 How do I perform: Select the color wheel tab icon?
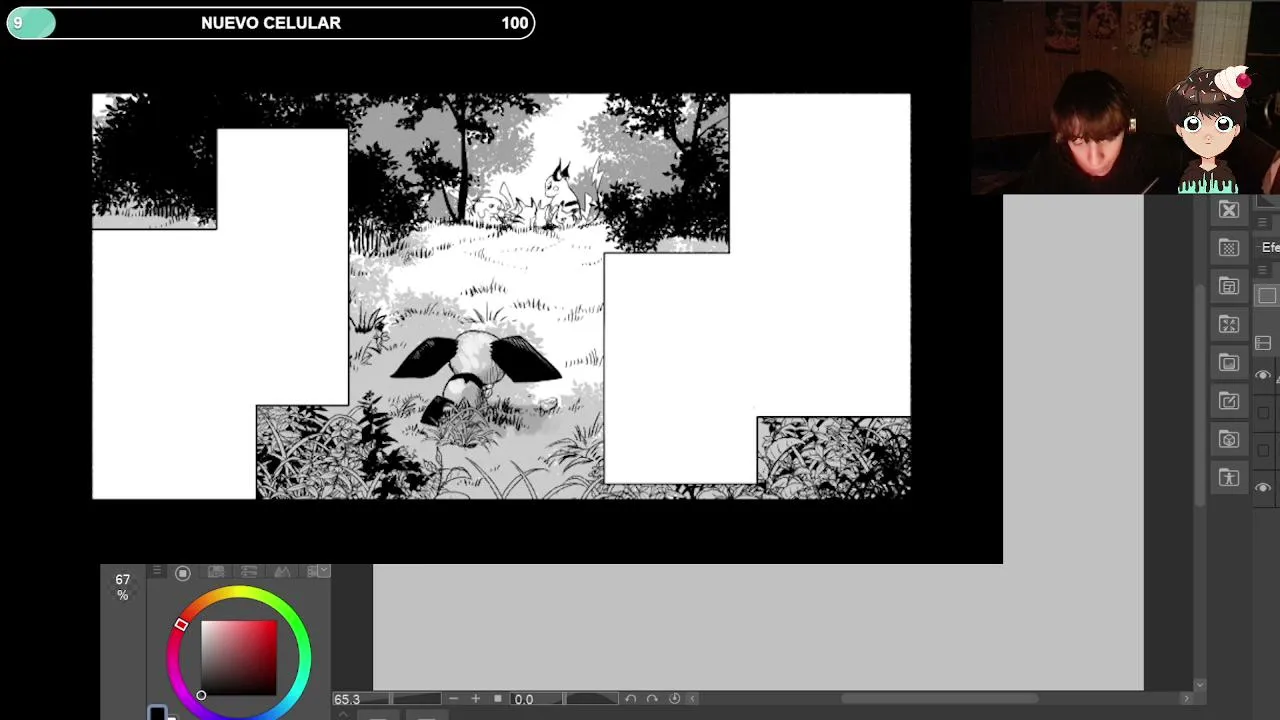[183, 573]
